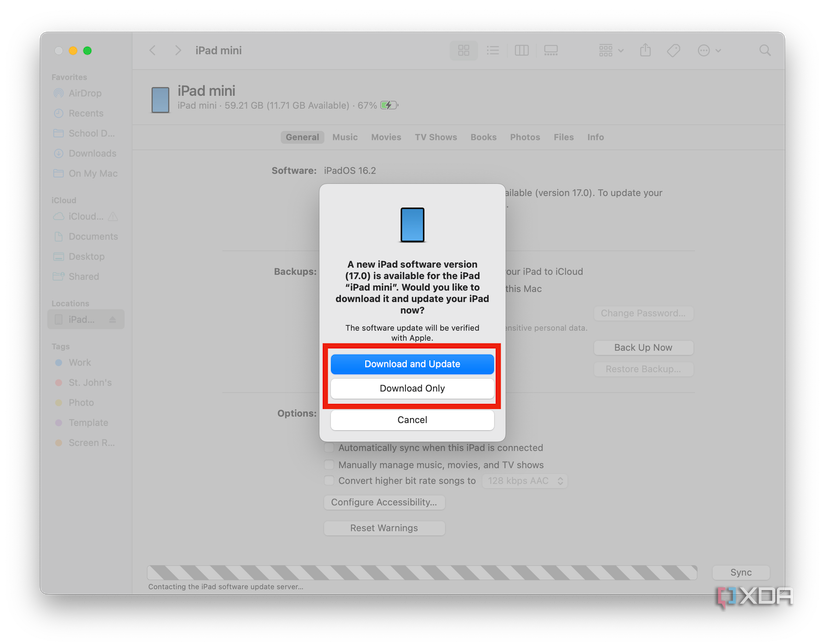The width and height of the screenshot is (825, 642).
Task: Switch to the Music tab
Action: 344,137
